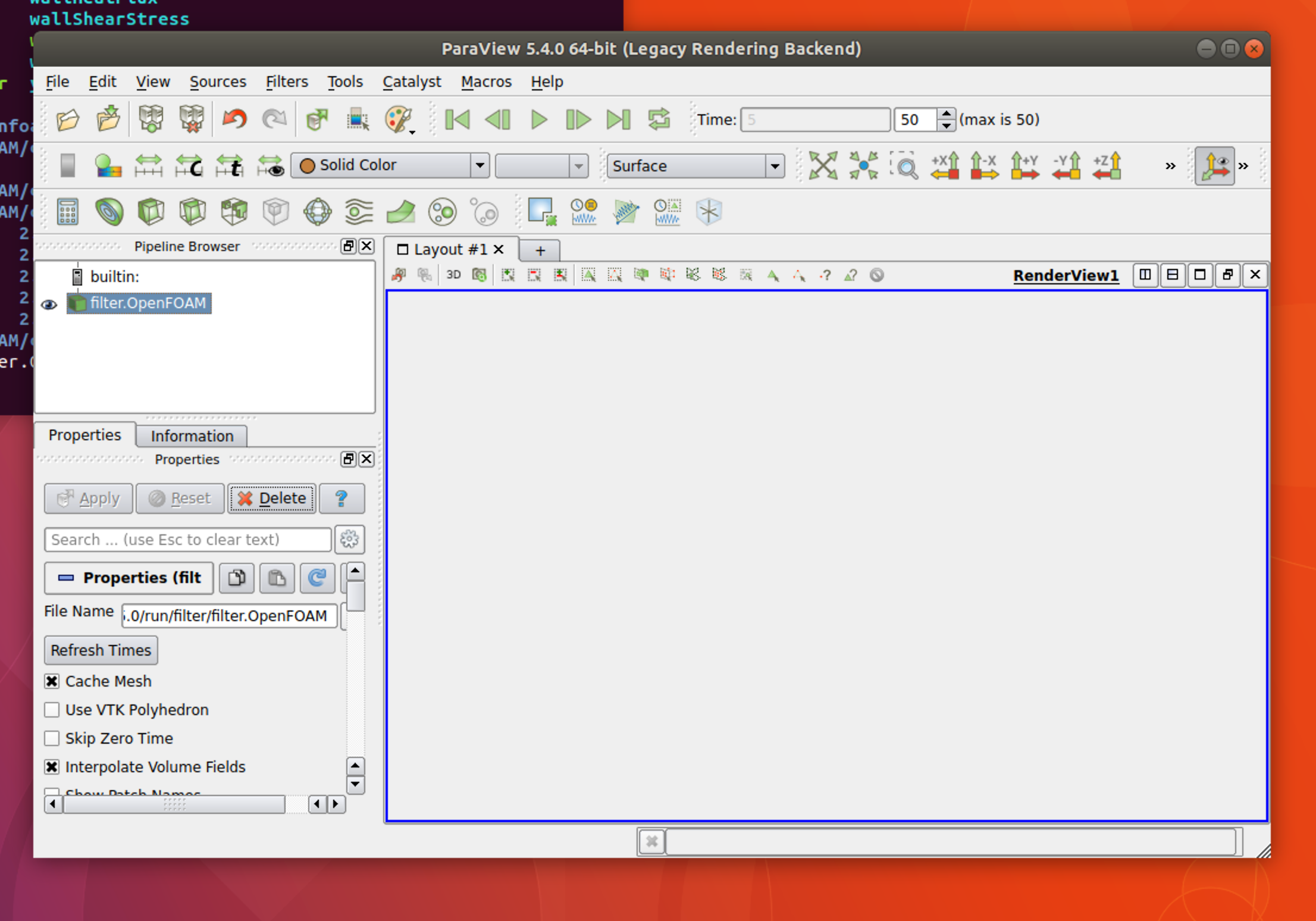Uncheck Interpolate Volume Fields
The width and height of the screenshot is (1316, 921).
tap(52, 767)
